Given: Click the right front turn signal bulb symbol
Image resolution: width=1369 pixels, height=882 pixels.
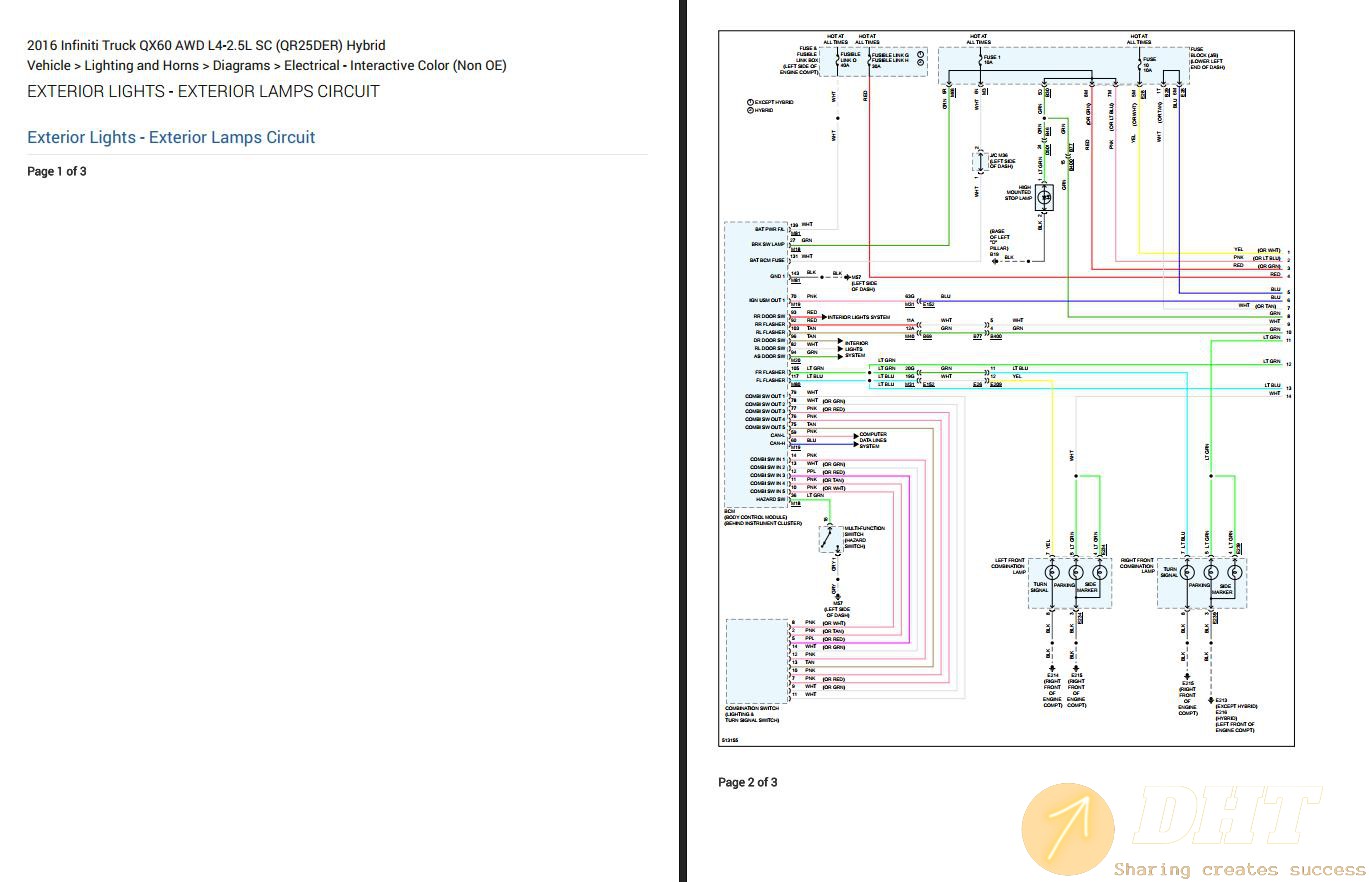Looking at the screenshot, I should pyautogui.click(x=1187, y=572).
